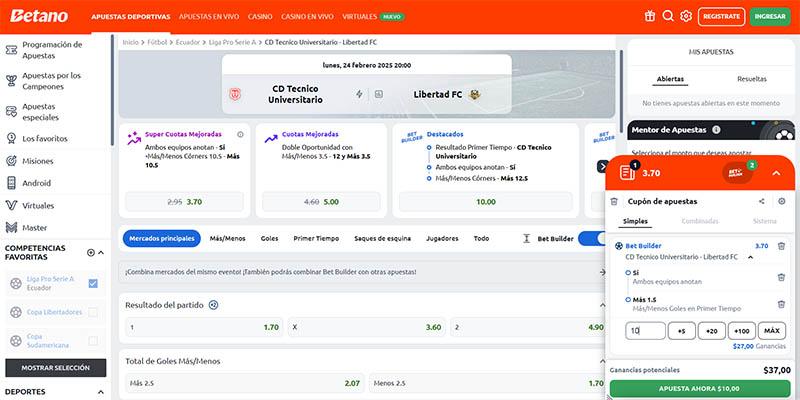Open Virtuales sidebar icon

[11, 206]
